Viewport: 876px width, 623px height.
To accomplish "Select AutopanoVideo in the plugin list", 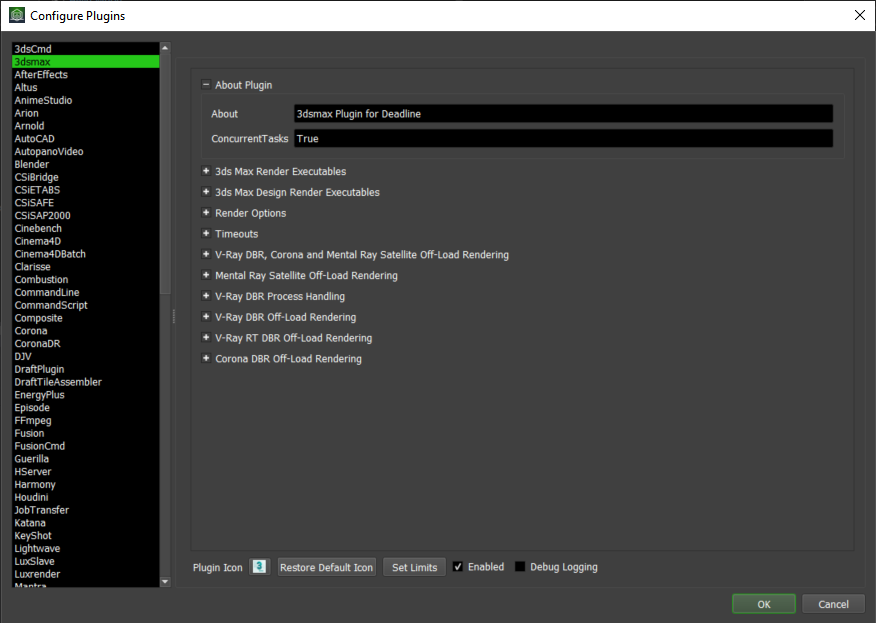I will [85, 151].
